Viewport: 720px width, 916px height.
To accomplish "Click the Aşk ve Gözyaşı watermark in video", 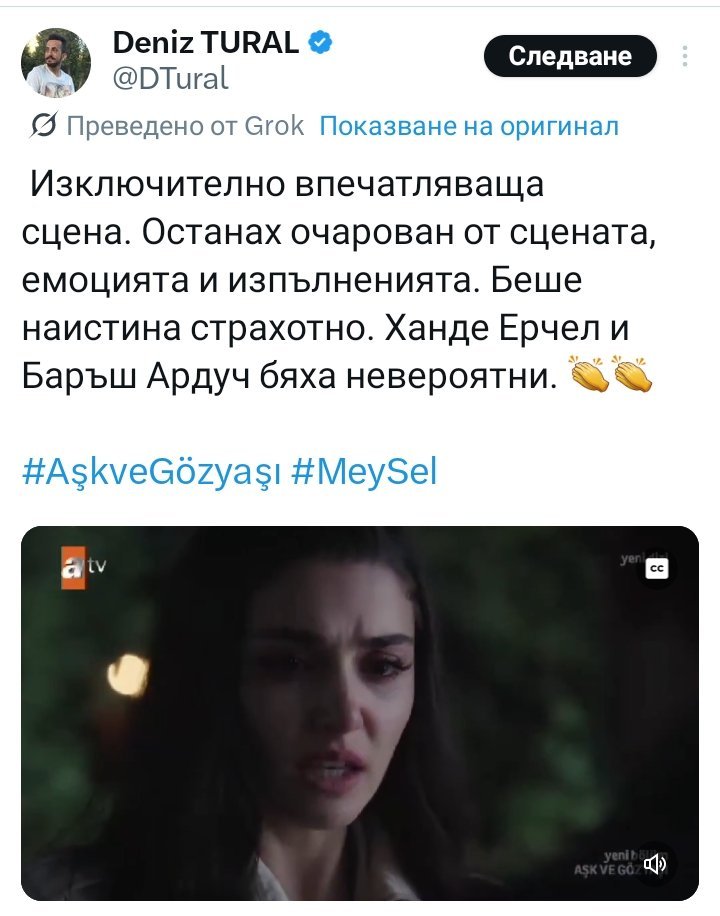I will click(x=608, y=864).
